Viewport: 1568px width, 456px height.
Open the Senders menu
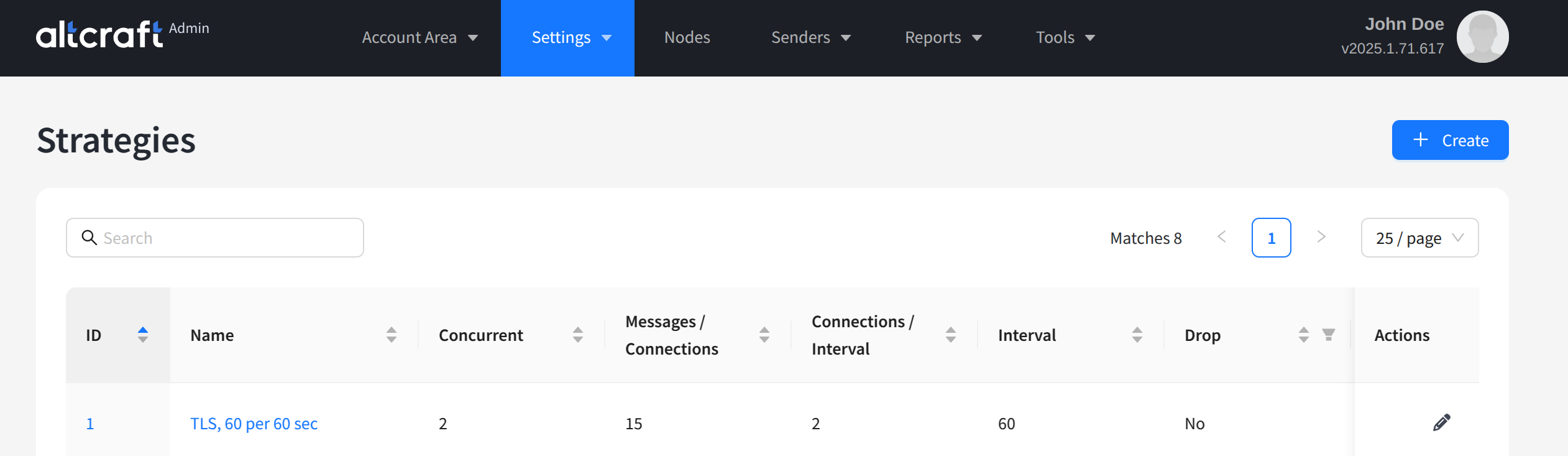coord(810,38)
